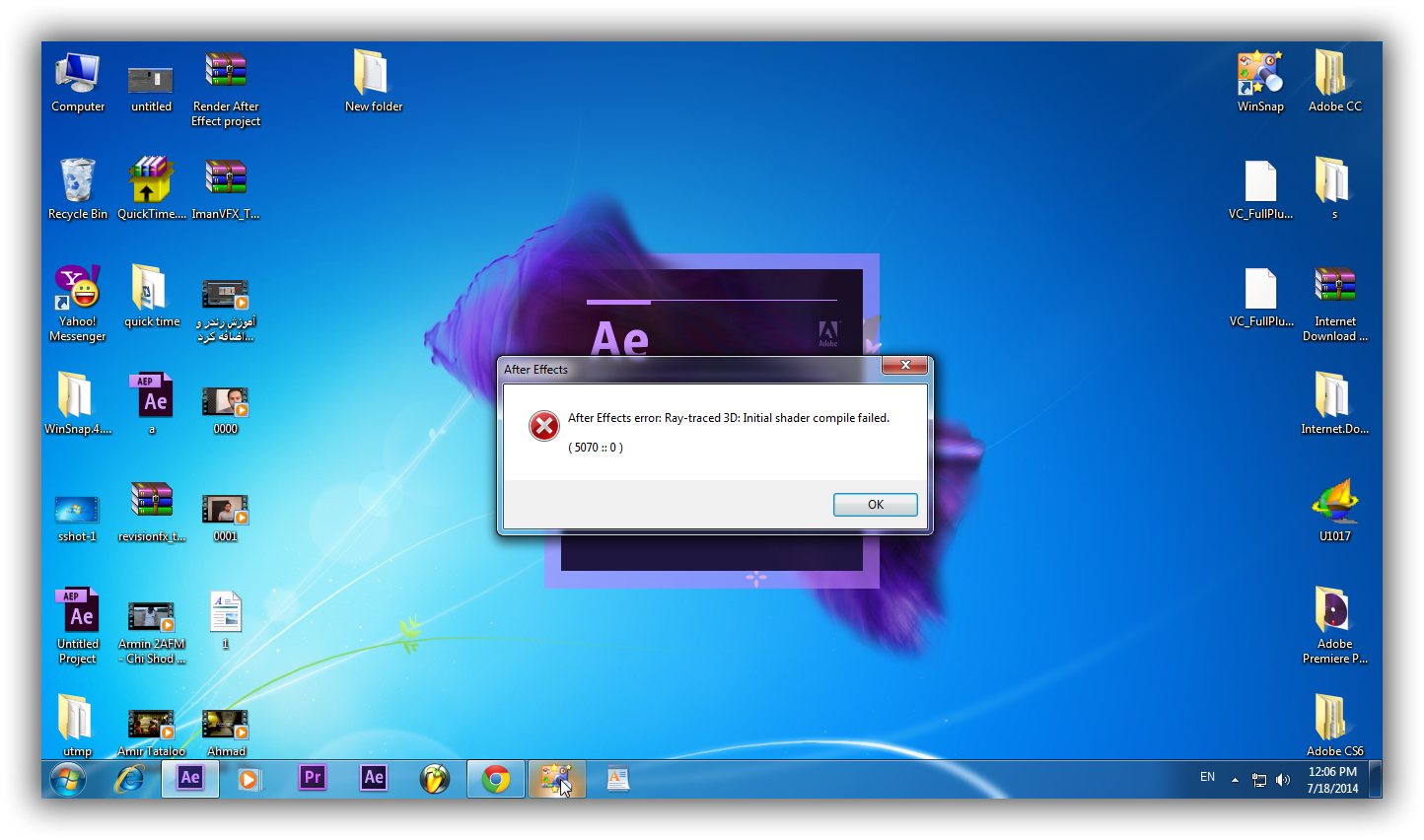This screenshot has height=840, width=1424.
Task: Open the media player taskbar icon
Action: [250, 779]
